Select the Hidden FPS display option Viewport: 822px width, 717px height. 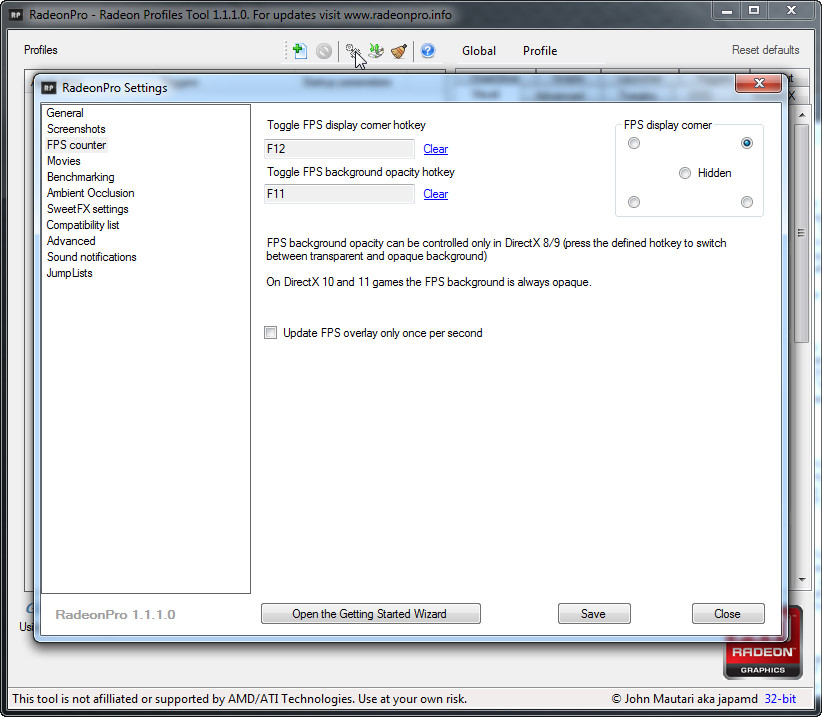pos(685,173)
